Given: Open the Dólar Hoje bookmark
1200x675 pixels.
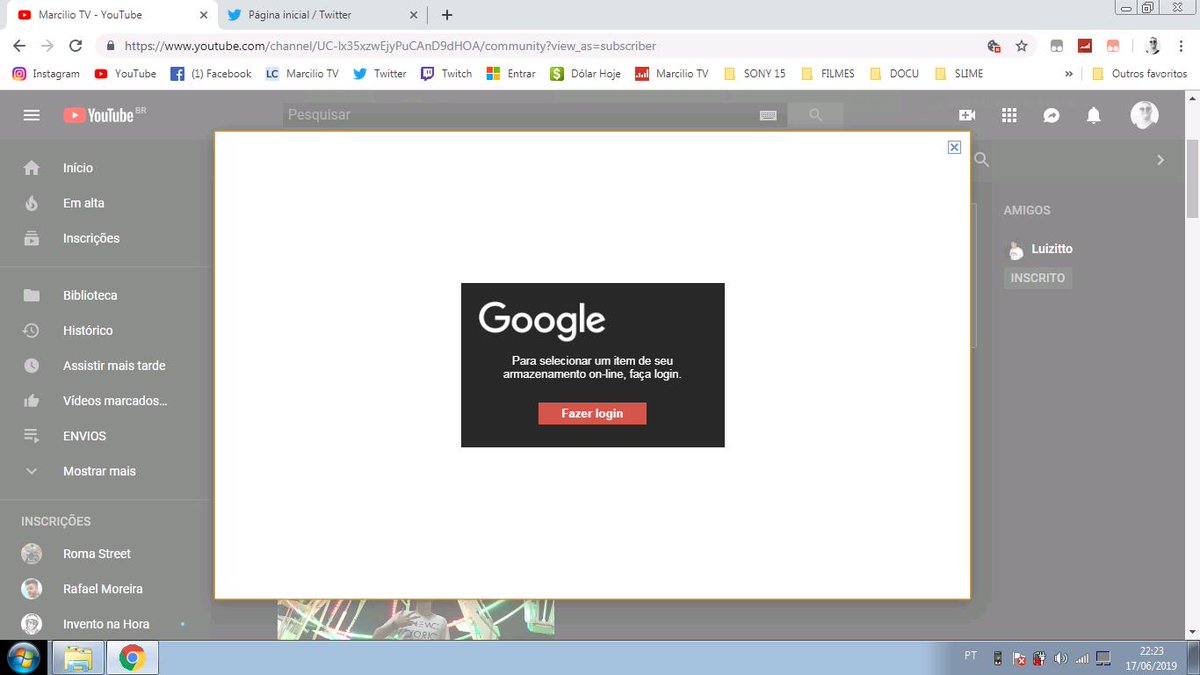Looking at the screenshot, I should point(585,74).
